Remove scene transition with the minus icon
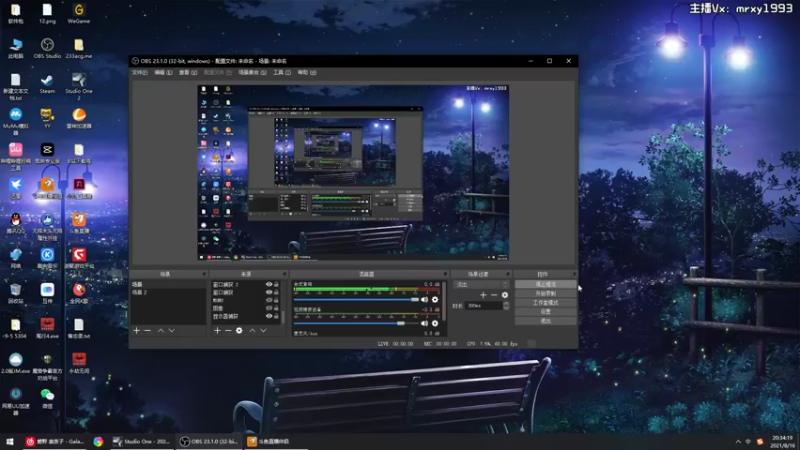The height and width of the screenshot is (450, 800). [494, 295]
